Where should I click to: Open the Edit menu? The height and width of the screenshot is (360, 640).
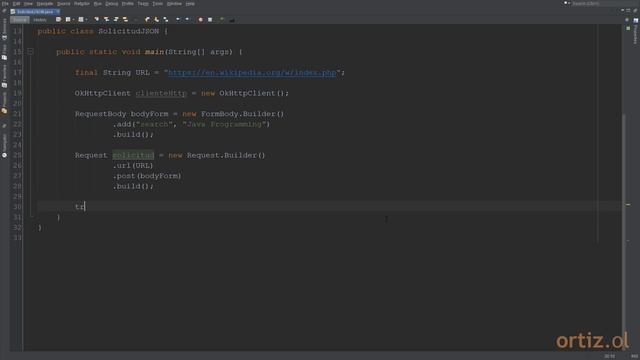tap(16, 4)
